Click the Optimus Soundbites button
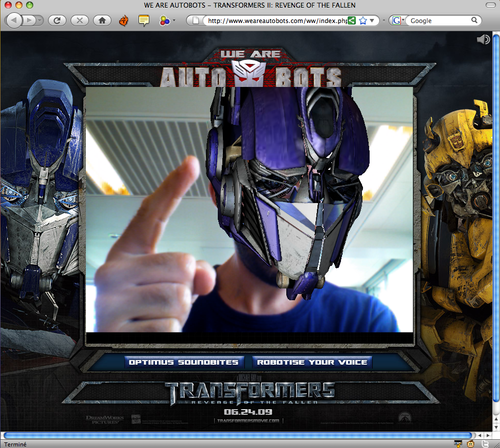 click(184, 362)
